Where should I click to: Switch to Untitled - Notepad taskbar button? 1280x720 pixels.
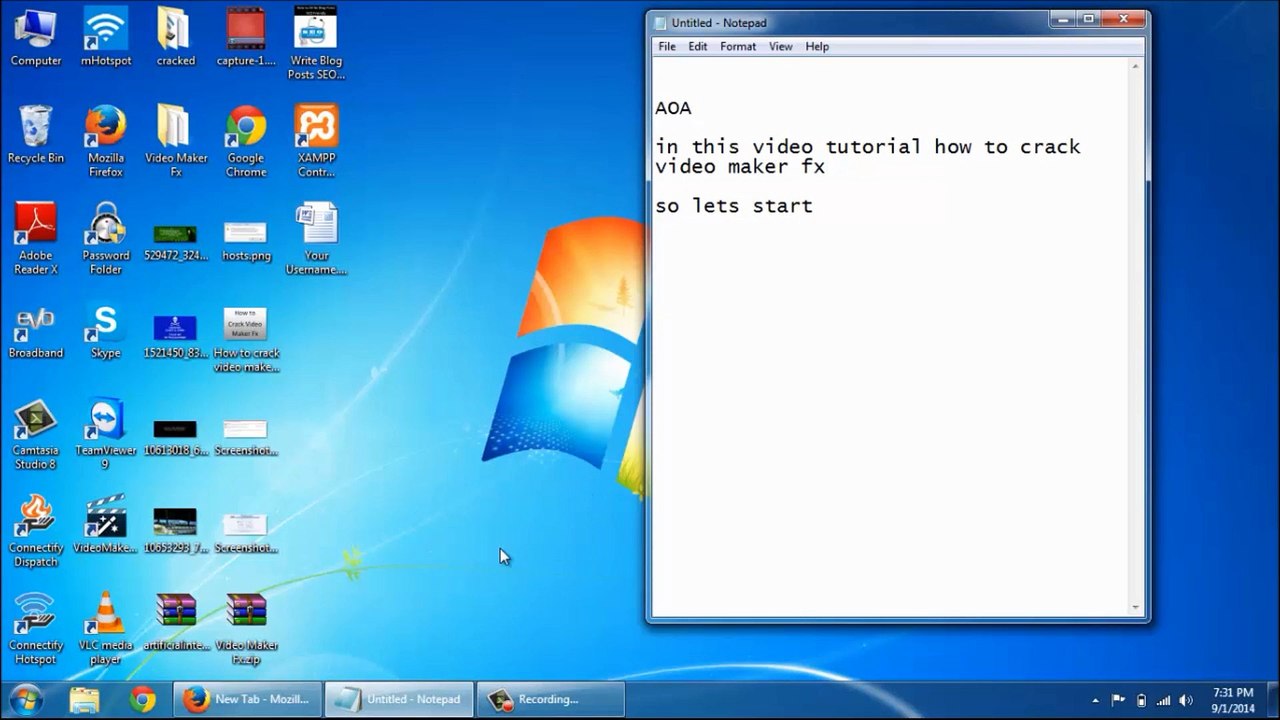399,699
